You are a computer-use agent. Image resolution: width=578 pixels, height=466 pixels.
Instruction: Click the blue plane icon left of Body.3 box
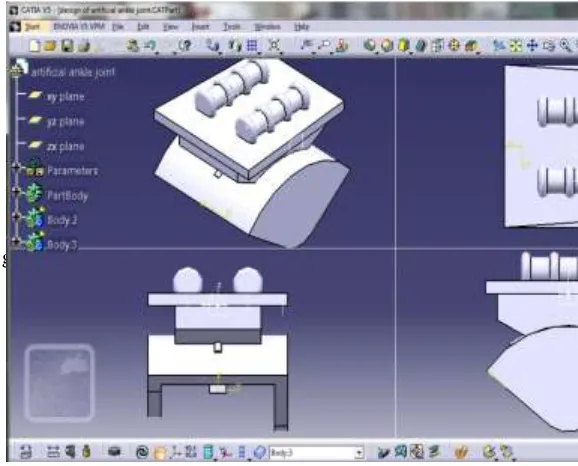click(260, 452)
